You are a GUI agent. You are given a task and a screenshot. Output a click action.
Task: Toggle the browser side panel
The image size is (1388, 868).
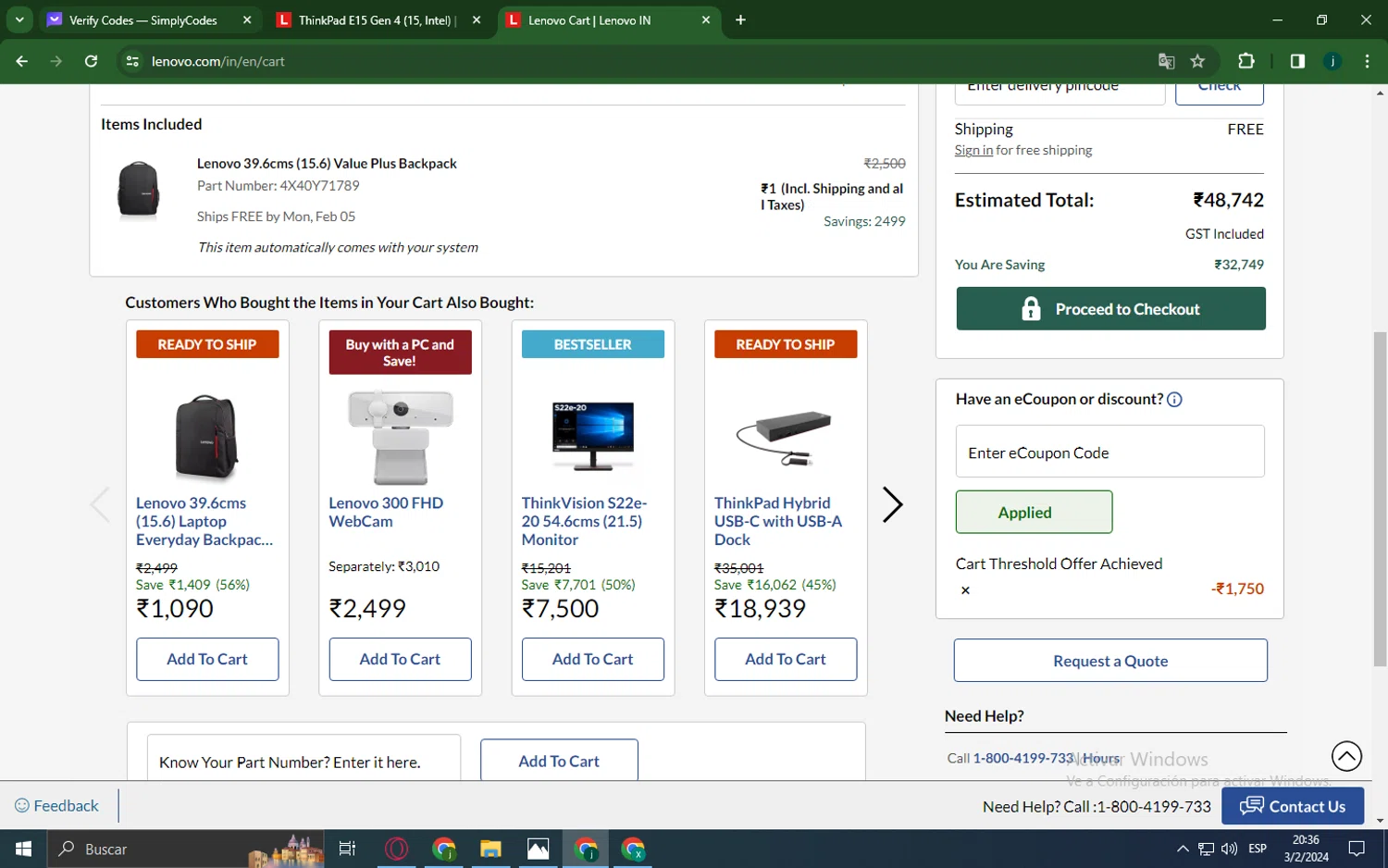coord(1297,61)
